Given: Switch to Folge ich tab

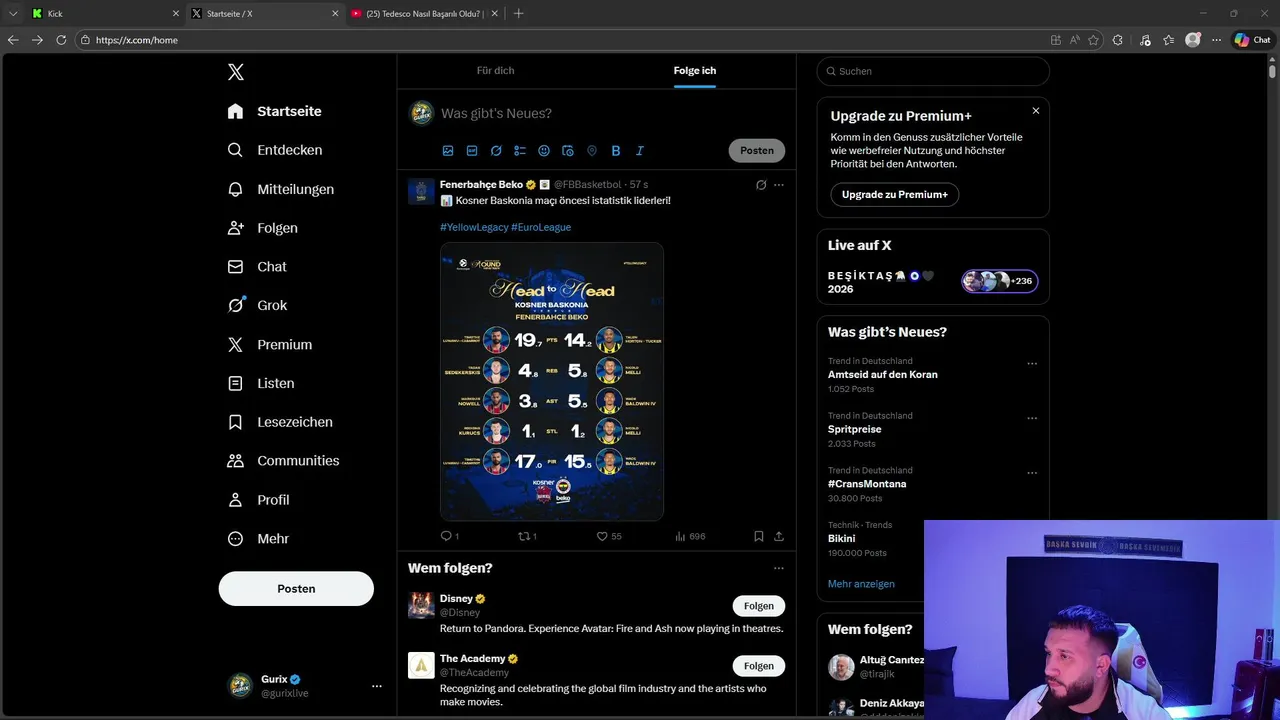Looking at the screenshot, I should [694, 71].
